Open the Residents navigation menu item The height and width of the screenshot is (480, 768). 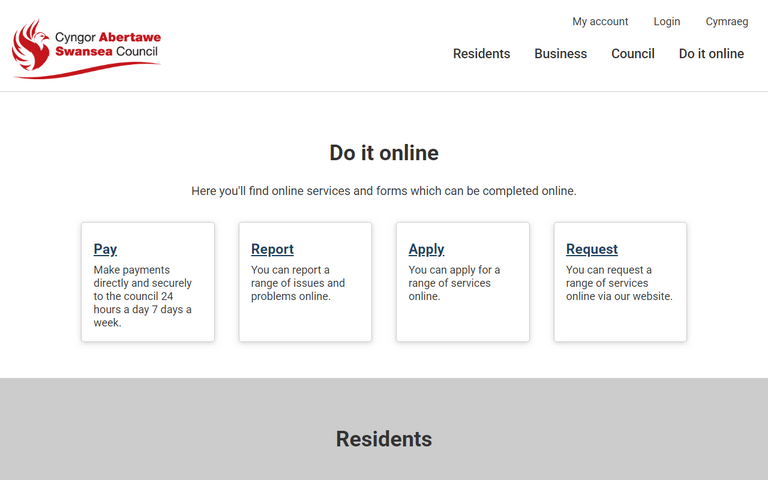pos(481,54)
